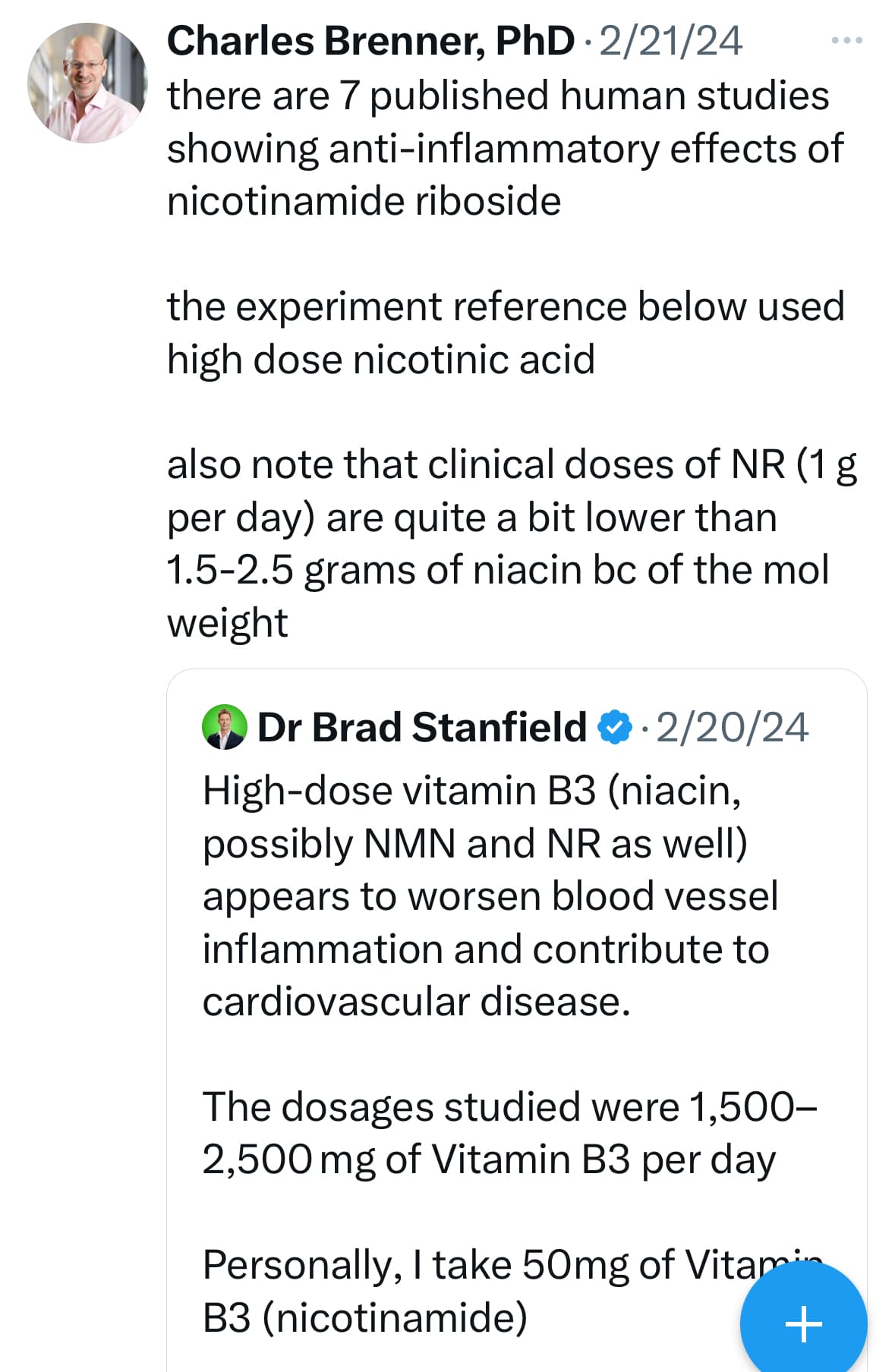Image resolution: width=895 pixels, height=1372 pixels.
Task: Click the 2/20/24 quoted tweet date
Action: point(732,727)
